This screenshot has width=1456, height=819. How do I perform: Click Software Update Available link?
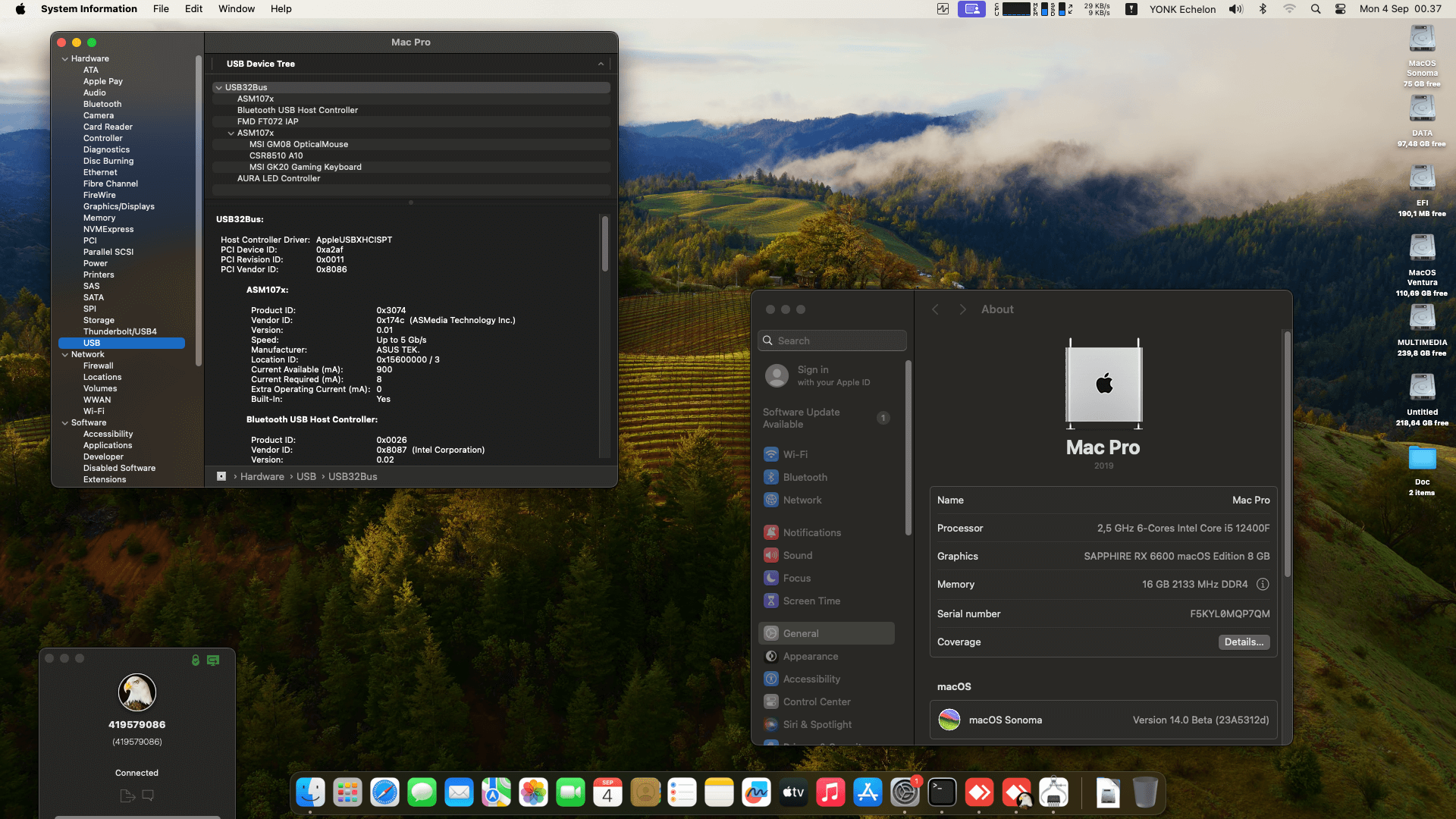[x=801, y=419]
